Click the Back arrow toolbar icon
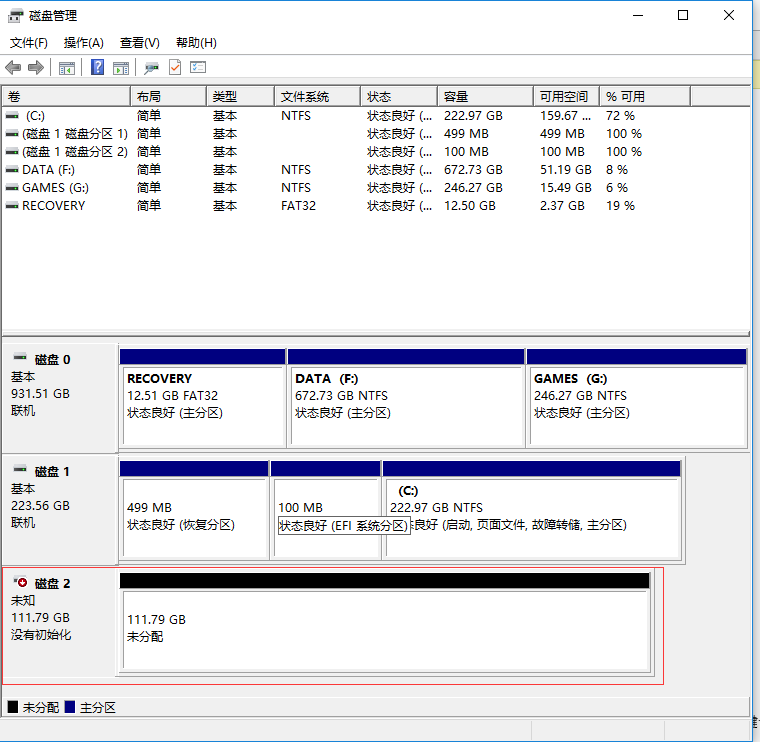Image resolution: width=760 pixels, height=742 pixels. pyautogui.click(x=13, y=67)
